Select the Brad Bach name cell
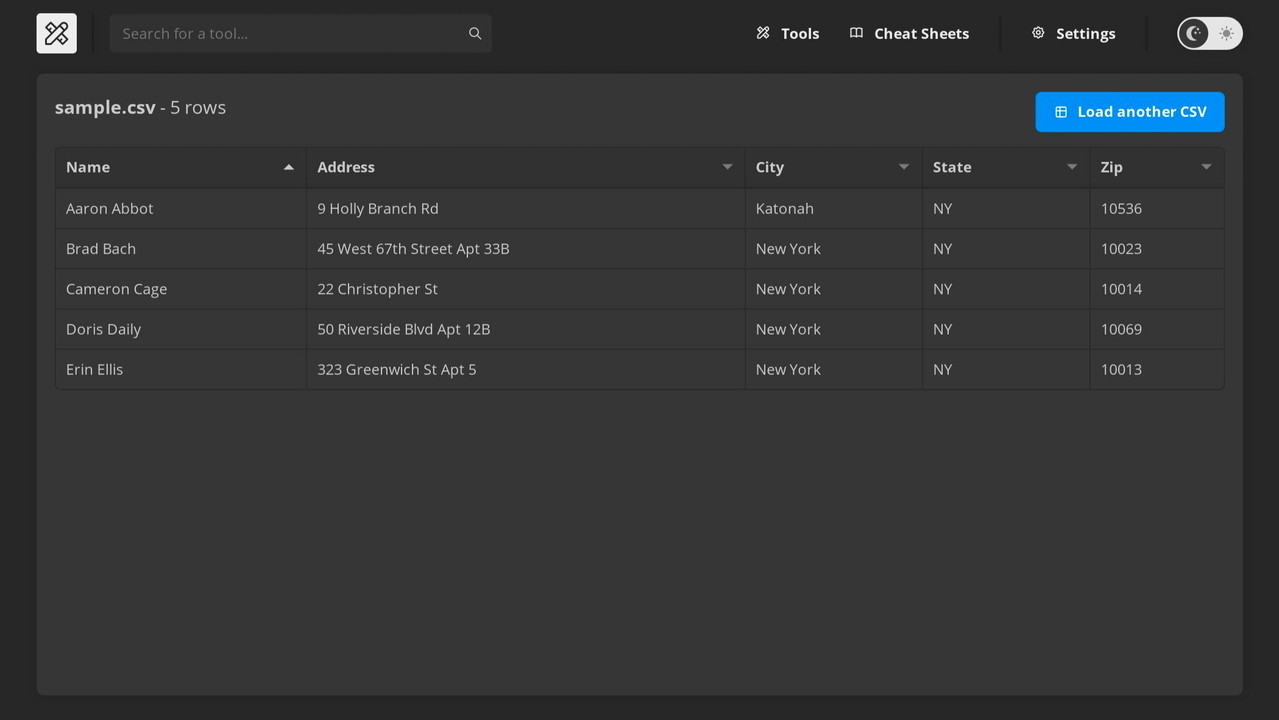This screenshot has width=1279, height=720. (x=101, y=249)
